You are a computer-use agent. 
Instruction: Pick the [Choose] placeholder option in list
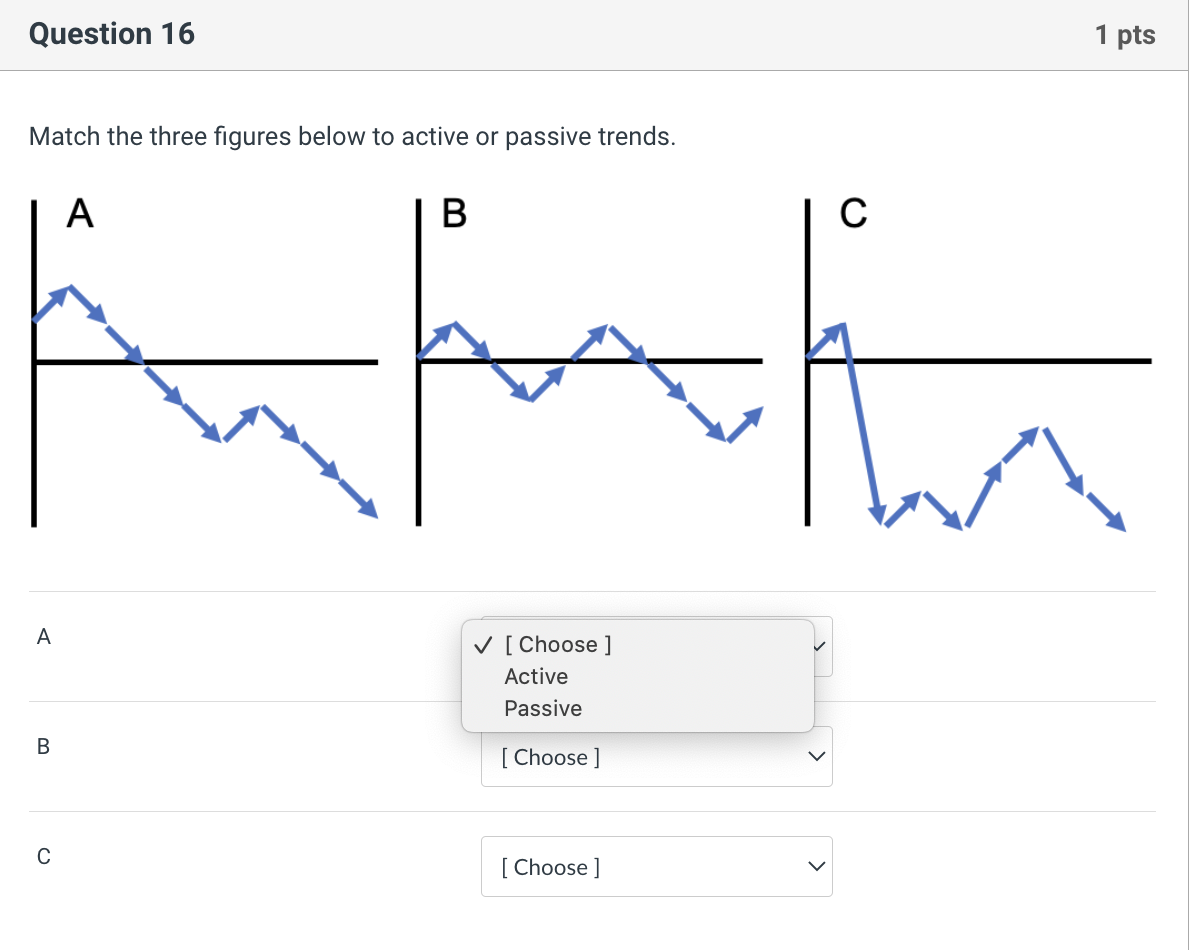coord(558,645)
